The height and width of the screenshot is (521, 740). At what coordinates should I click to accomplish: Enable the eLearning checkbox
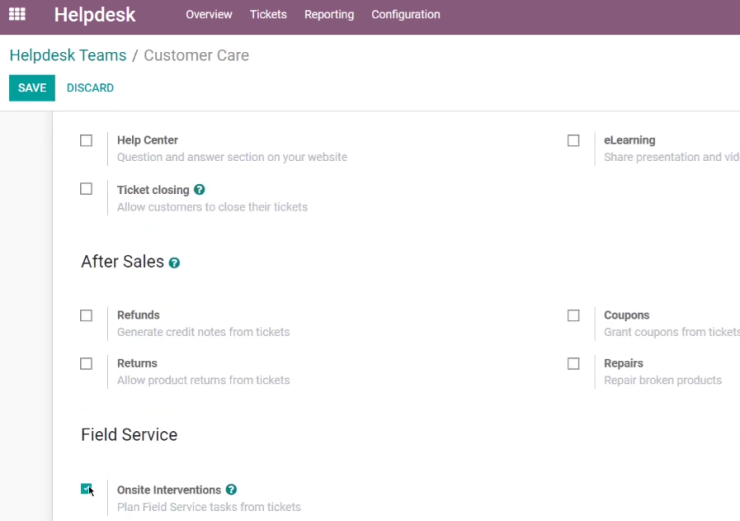(573, 141)
